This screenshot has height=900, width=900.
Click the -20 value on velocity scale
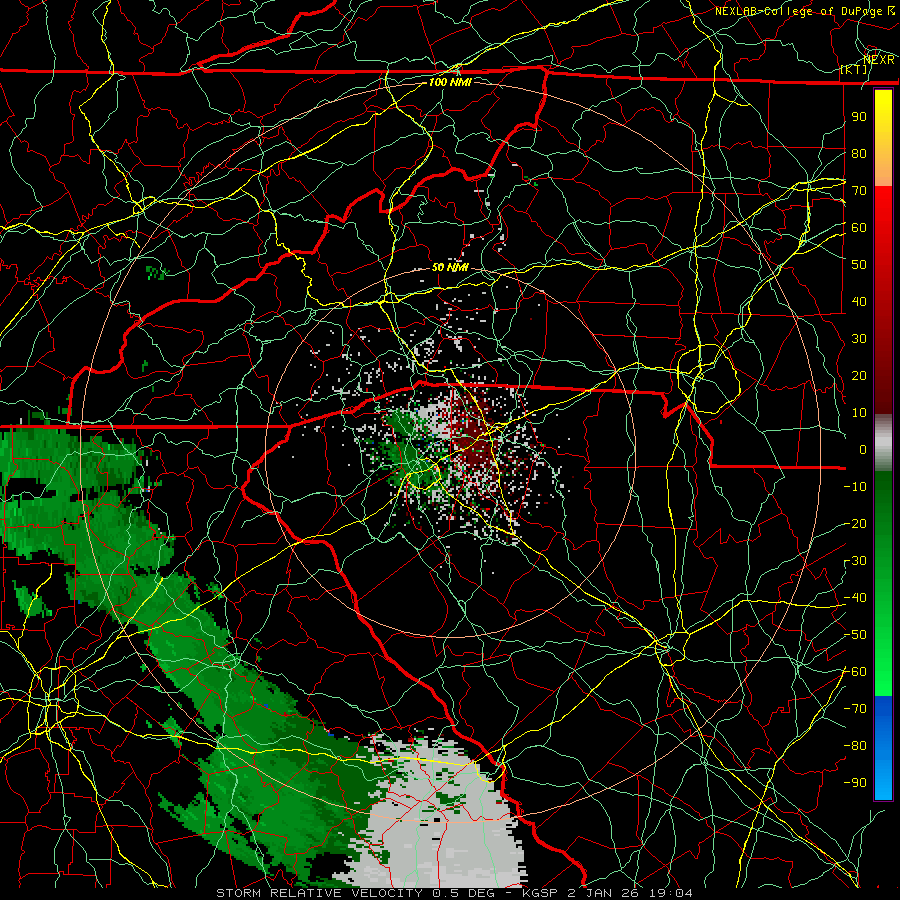[x=855, y=523]
